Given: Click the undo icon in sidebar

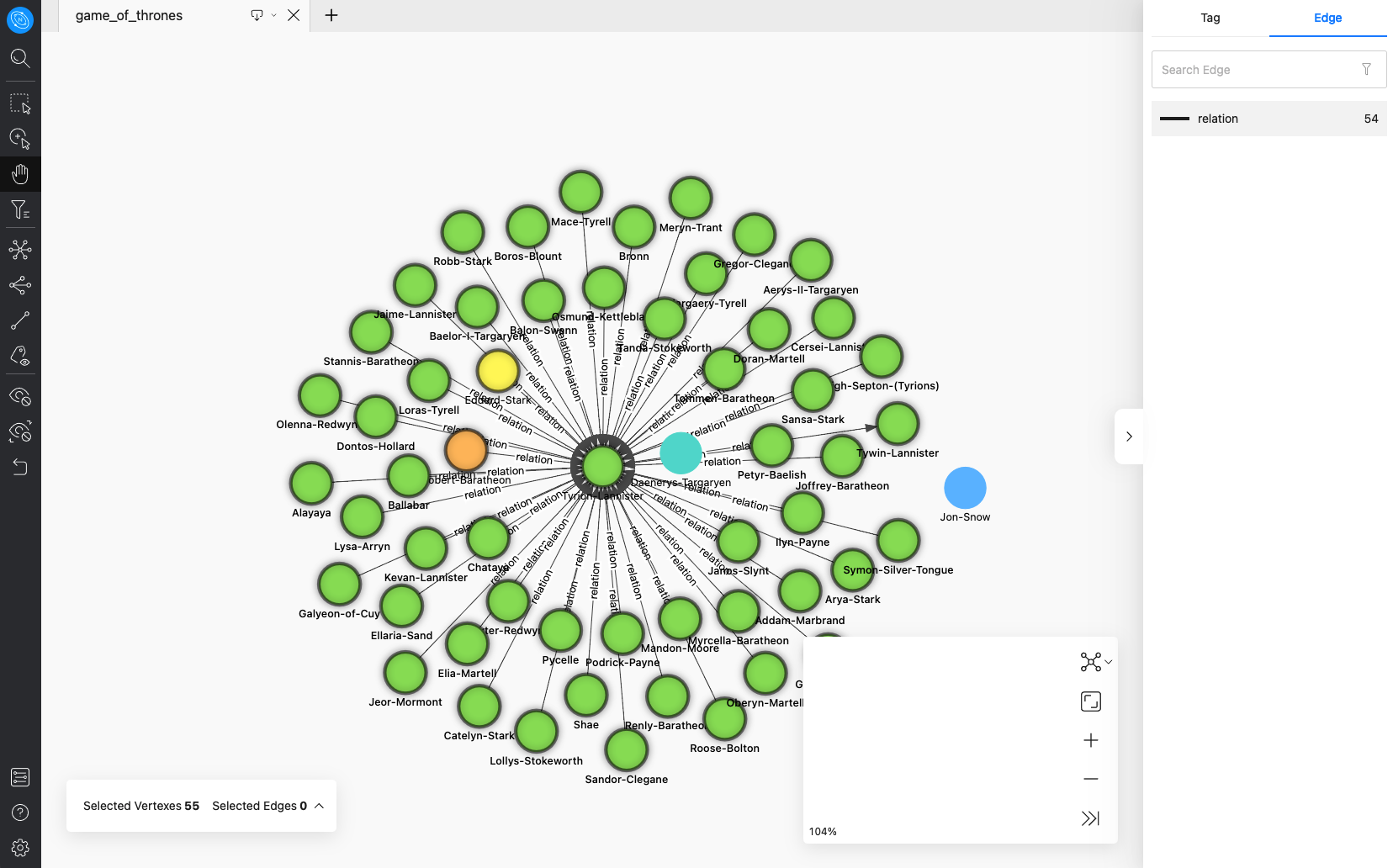Looking at the screenshot, I should tap(20, 467).
